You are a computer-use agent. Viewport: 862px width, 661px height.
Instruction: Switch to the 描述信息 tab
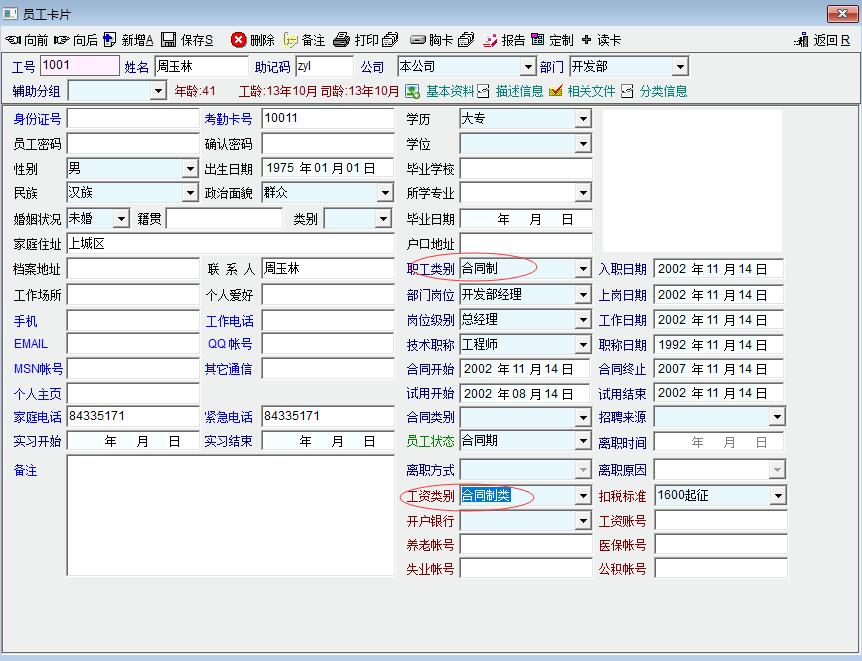[510, 91]
